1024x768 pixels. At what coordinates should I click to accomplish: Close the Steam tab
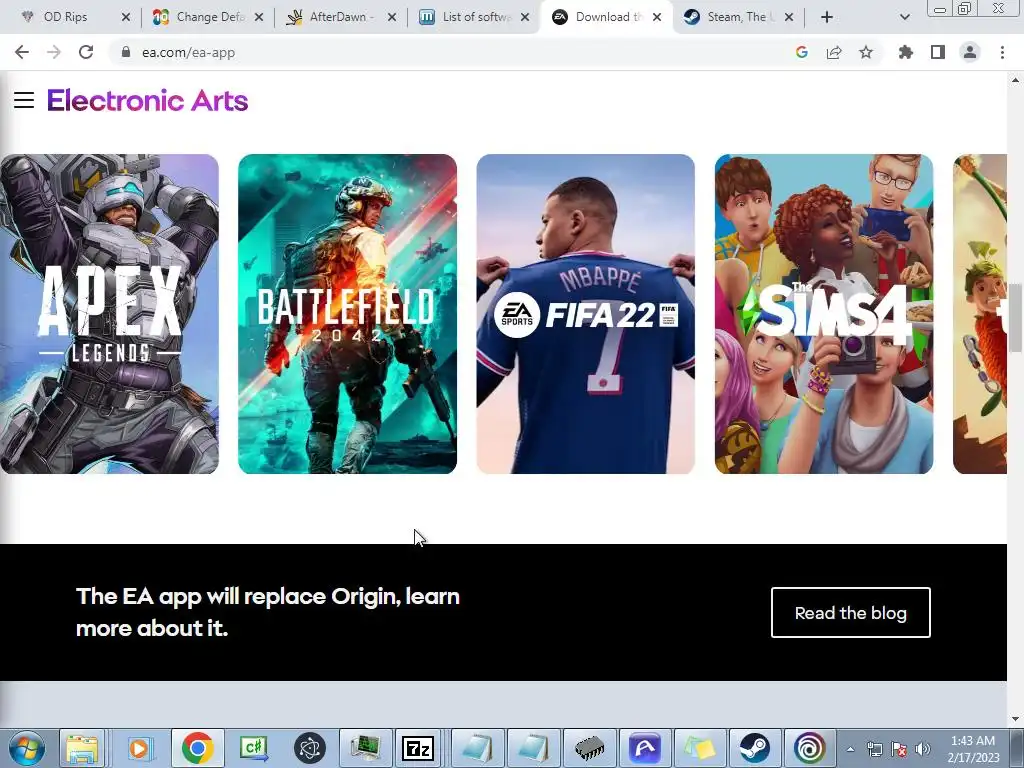789,17
